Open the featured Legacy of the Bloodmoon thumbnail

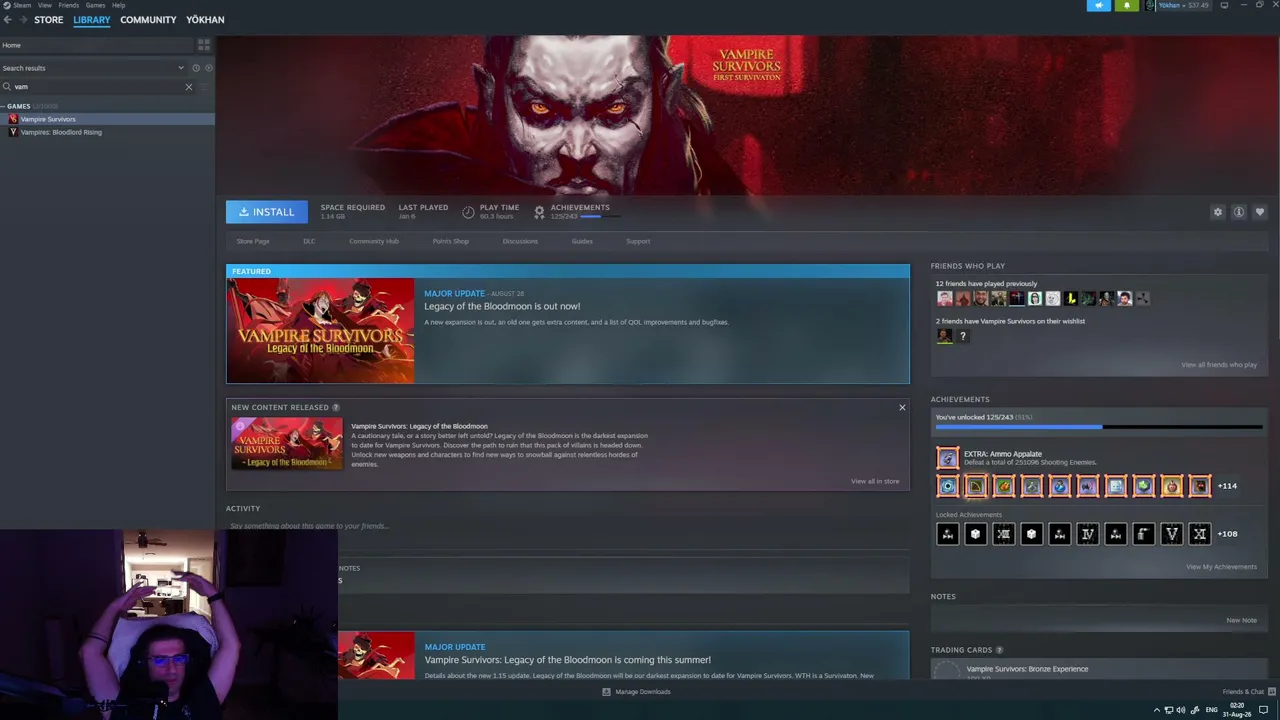point(320,331)
